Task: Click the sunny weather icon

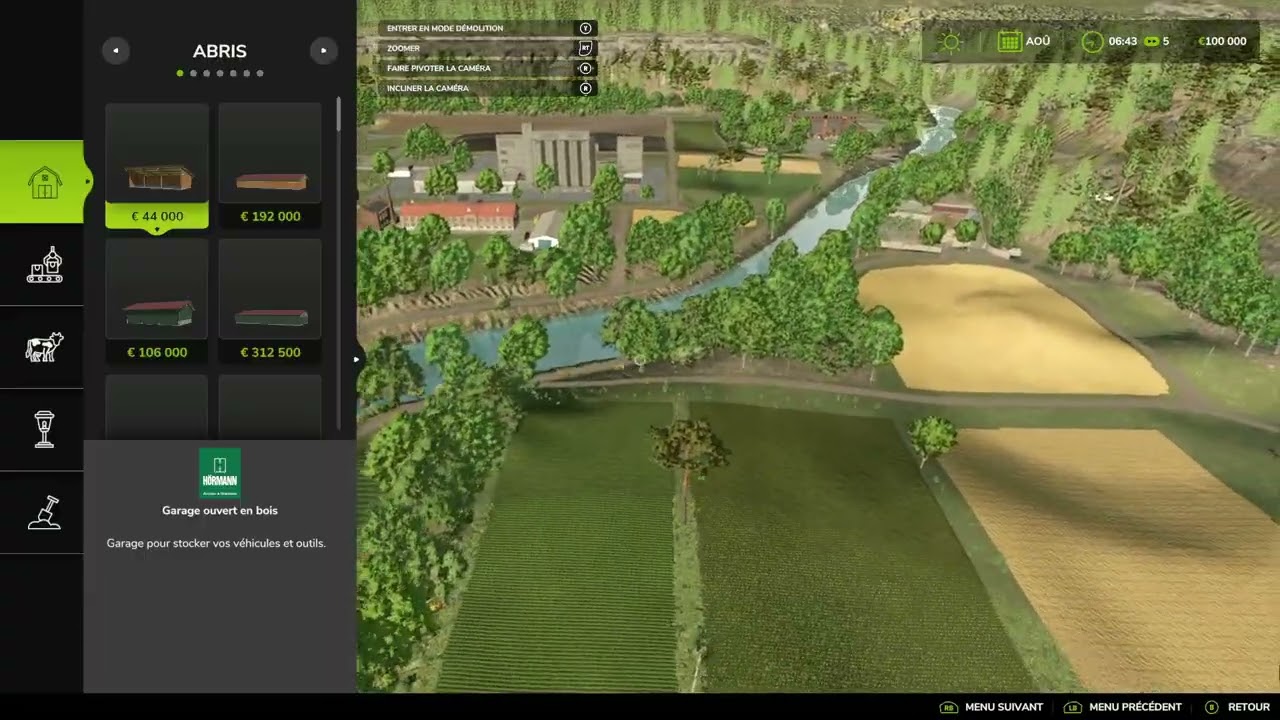Action: (x=949, y=42)
